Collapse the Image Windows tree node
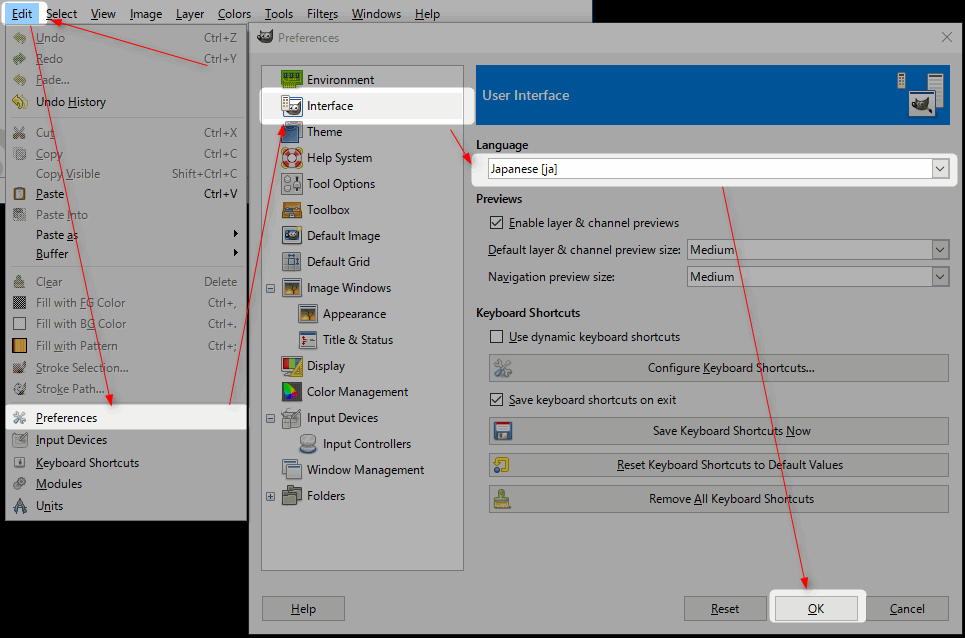965x638 pixels. pos(270,288)
